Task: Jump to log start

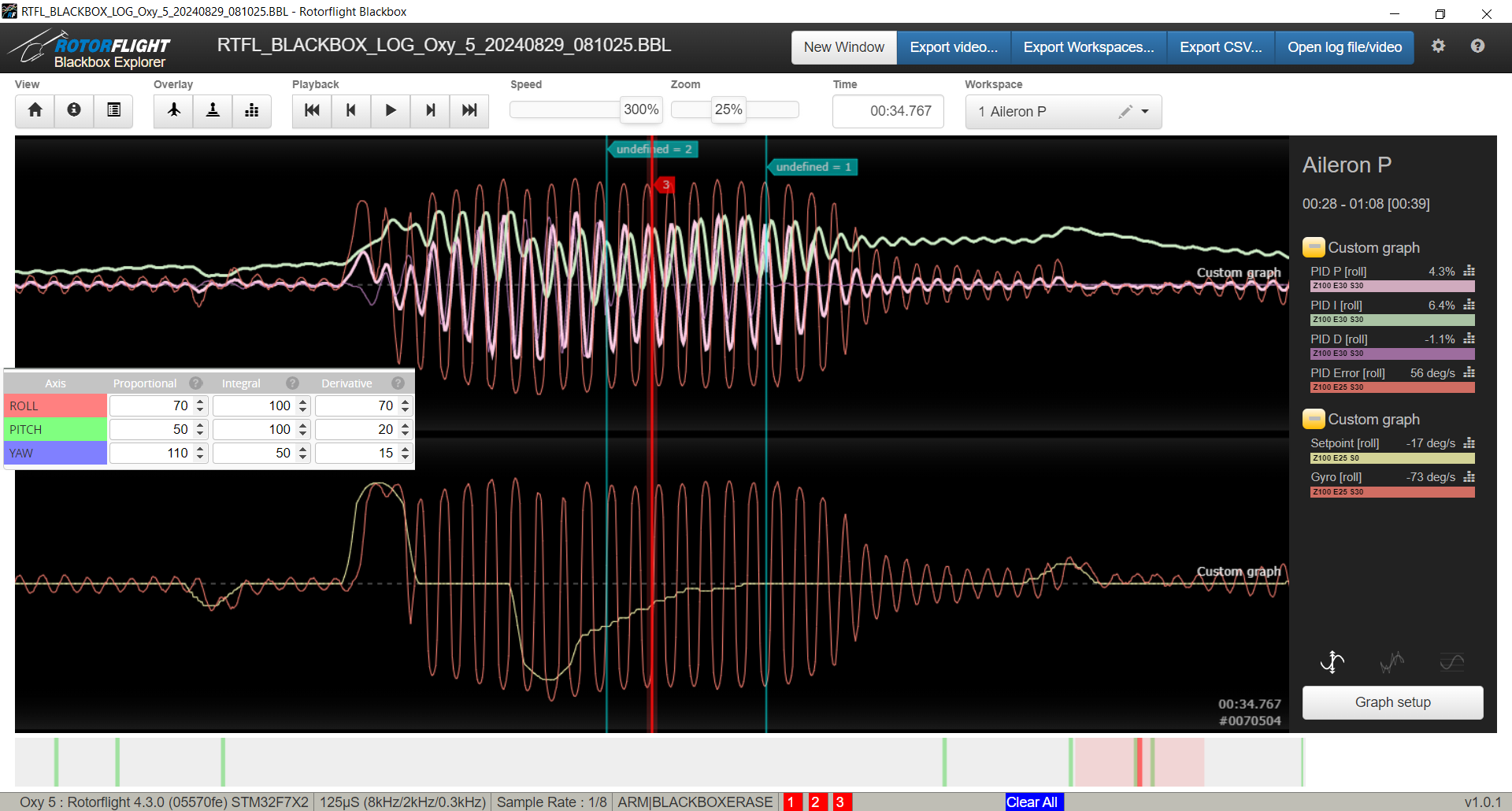Action: coord(312,110)
